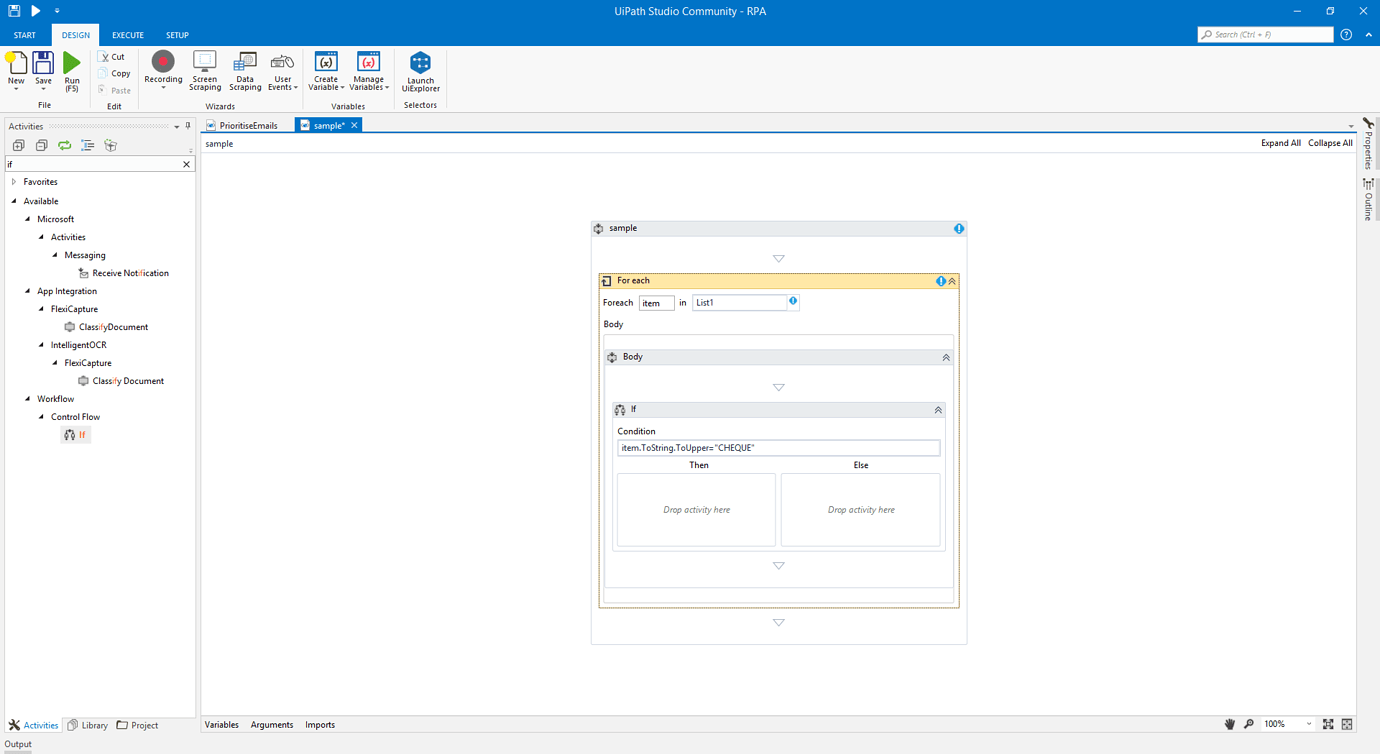Cut the selected activity
Viewport: 1380px width, 754px height.
point(112,57)
